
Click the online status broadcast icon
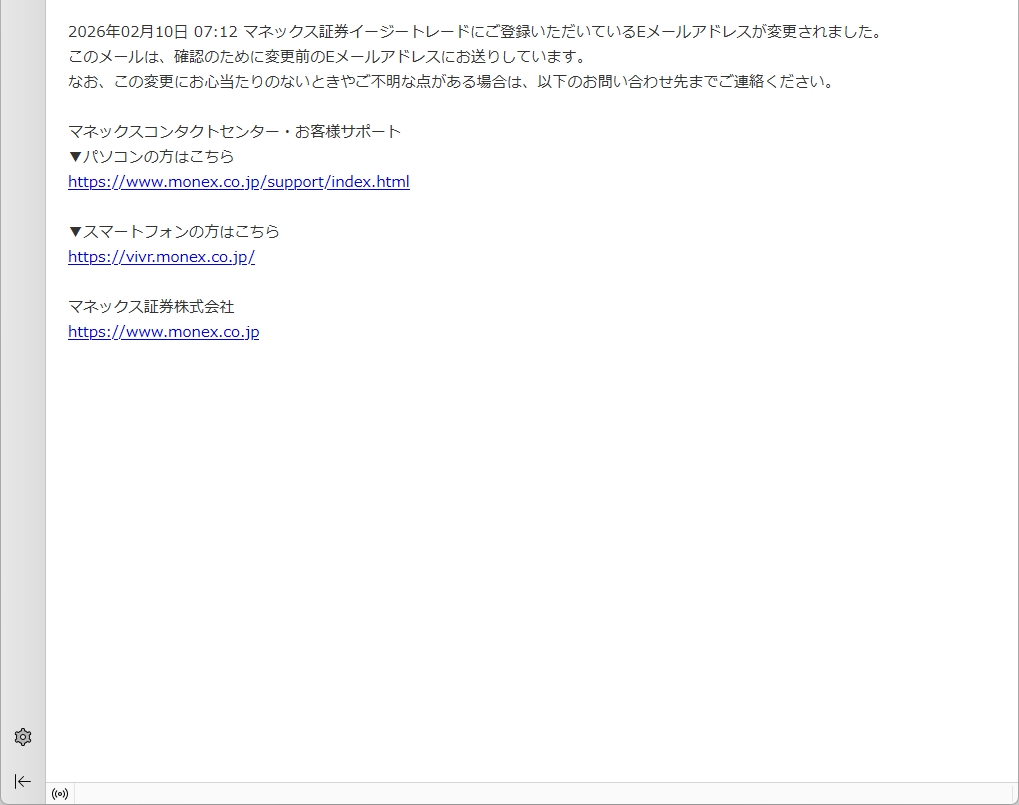click(60, 794)
